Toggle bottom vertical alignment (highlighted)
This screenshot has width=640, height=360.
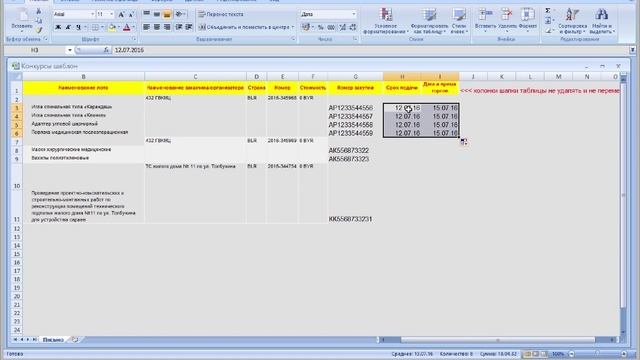167,14
